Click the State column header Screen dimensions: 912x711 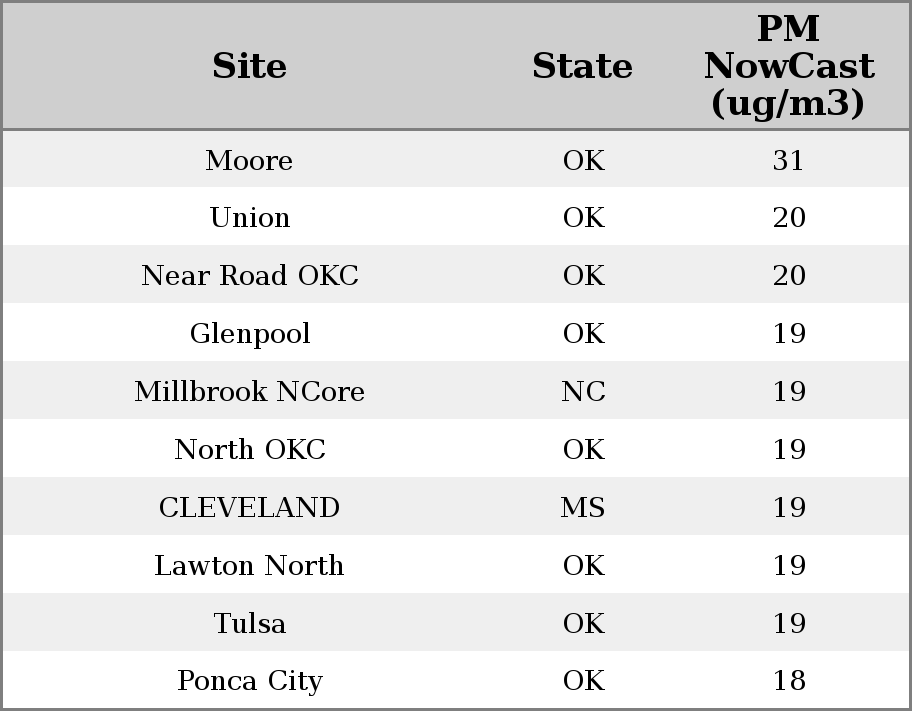tap(582, 66)
